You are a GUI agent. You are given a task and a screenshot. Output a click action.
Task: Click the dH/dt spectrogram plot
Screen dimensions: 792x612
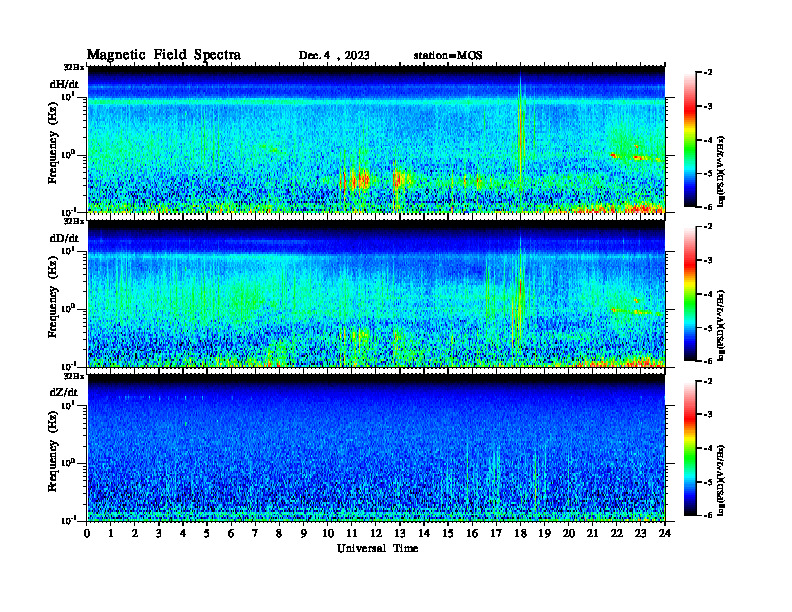tap(376, 139)
